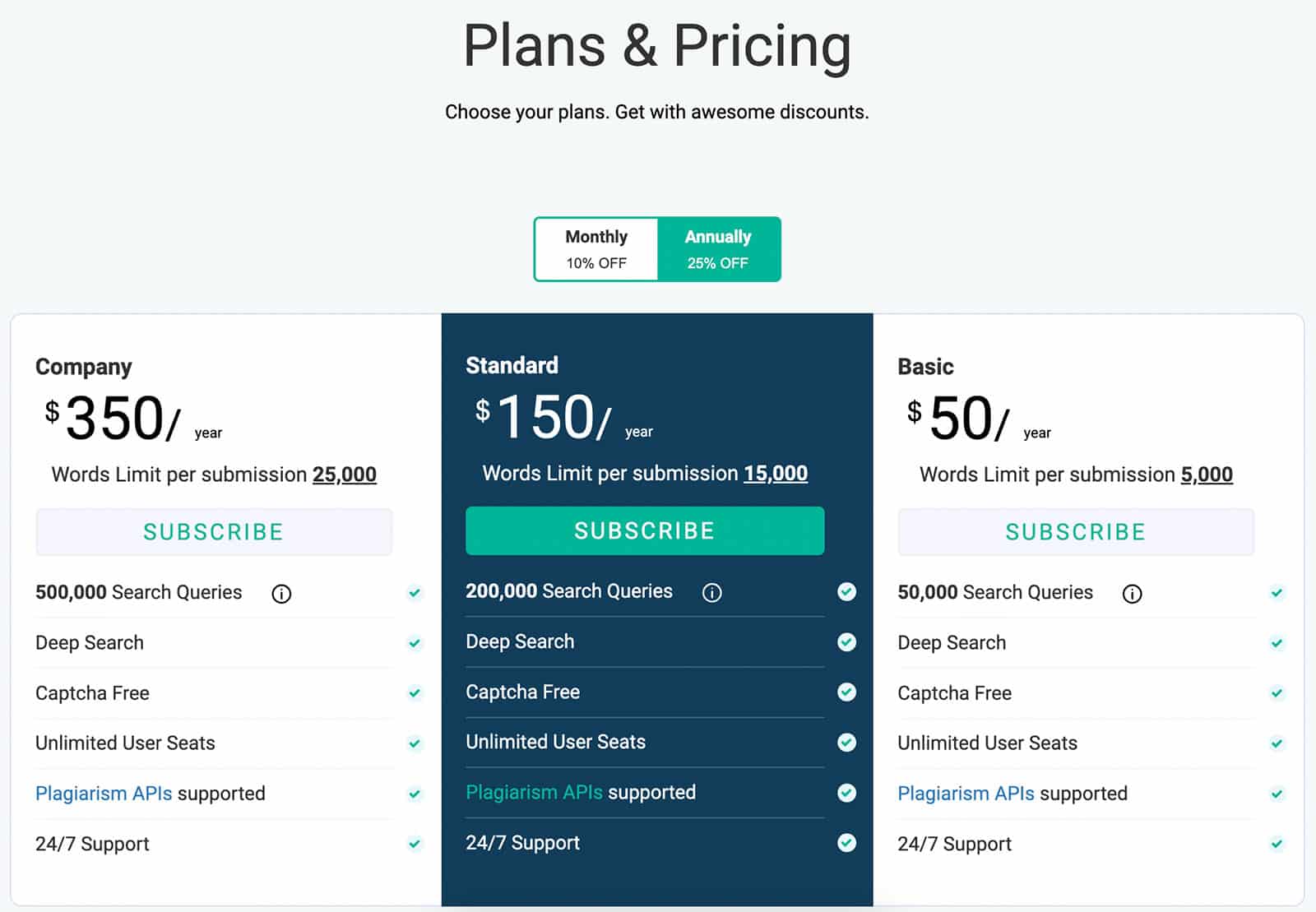Open Plagiarism APIs link in Basic plan
This screenshot has height=912, width=1316.
point(966,794)
